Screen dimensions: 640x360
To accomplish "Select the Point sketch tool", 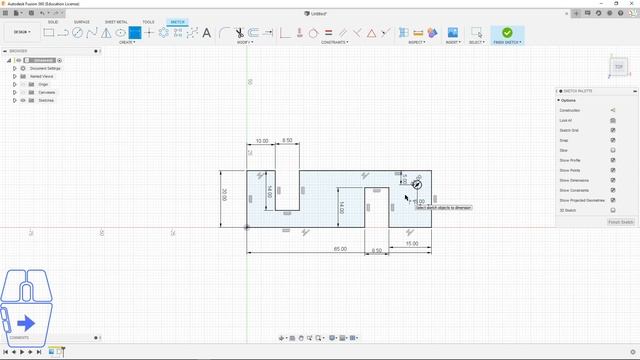I will (149, 33).
